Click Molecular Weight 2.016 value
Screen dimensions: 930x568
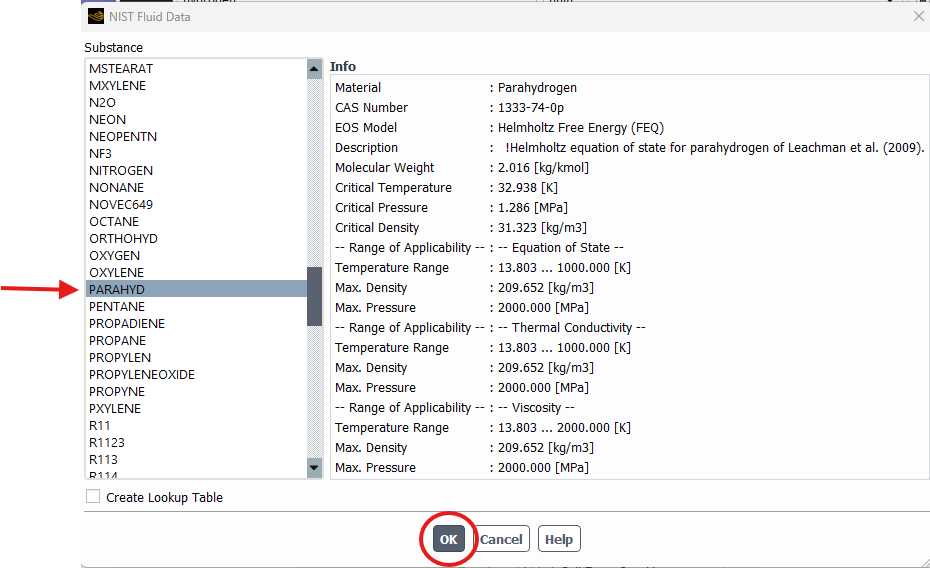(x=543, y=168)
